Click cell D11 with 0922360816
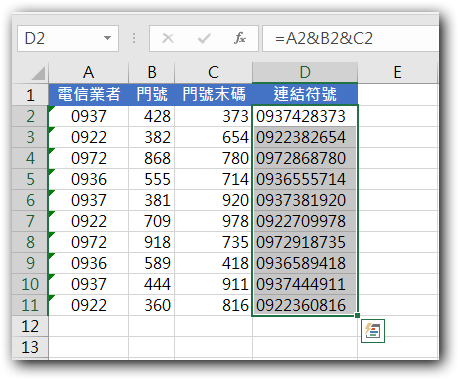The image size is (459, 380). (305, 305)
